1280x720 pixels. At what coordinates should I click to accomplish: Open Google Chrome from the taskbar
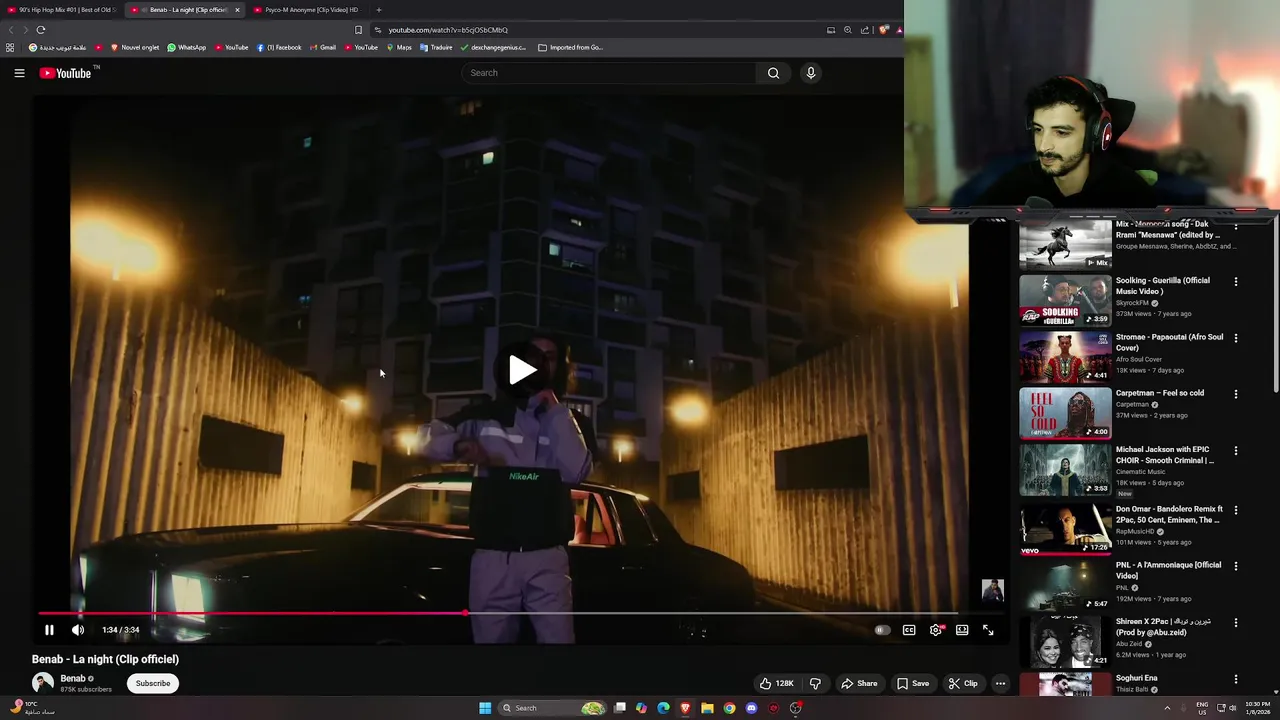(x=729, y=708)
